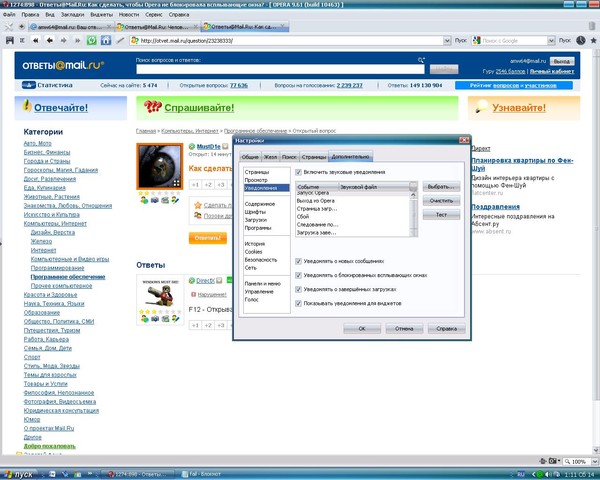Click the panel toggle icon beside save
The image size is (600, 480).
coord(22,40)
